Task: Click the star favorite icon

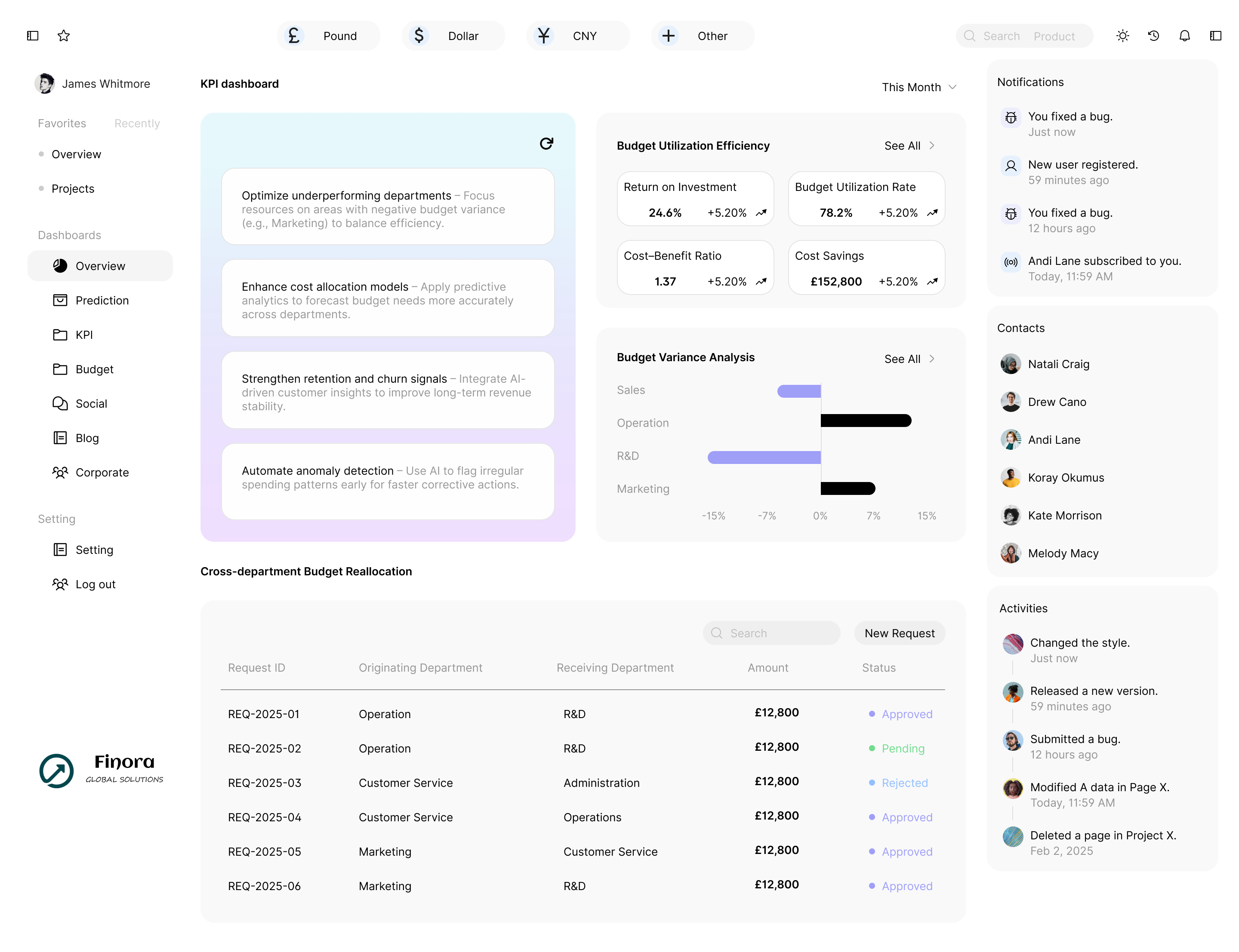Action: click(64, 36)
